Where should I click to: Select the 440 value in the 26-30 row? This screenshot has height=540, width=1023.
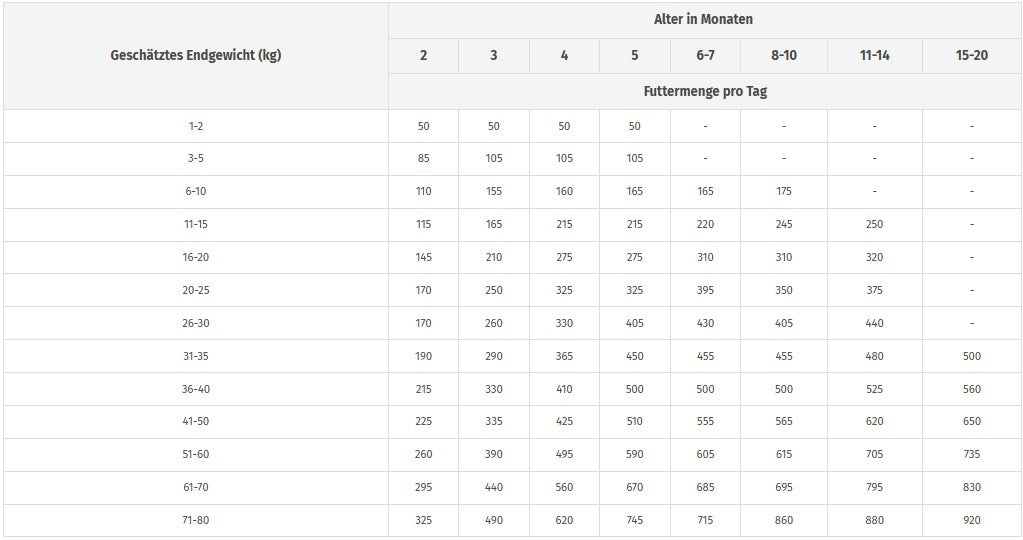pyautogui.click(x=874, y=323)
